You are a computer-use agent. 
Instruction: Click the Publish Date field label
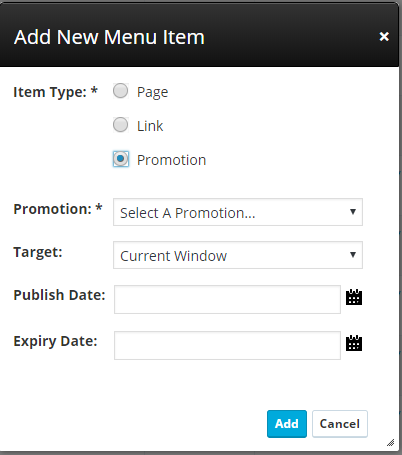click(59, 295)
